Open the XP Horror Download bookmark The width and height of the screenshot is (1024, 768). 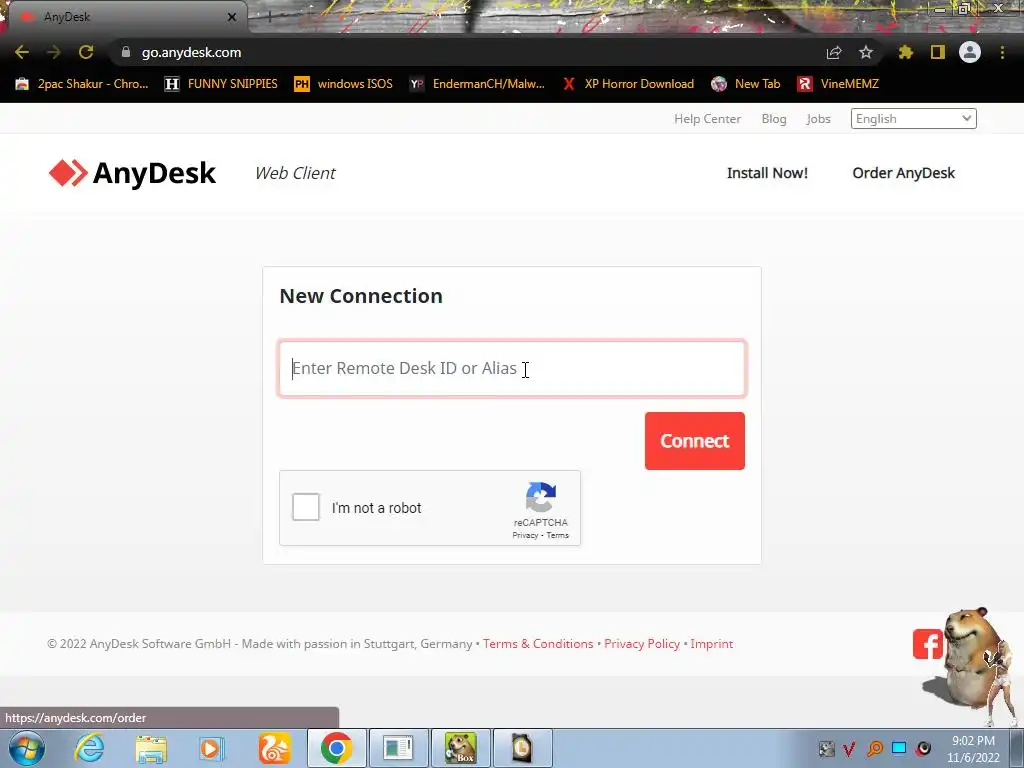point(628,84)
